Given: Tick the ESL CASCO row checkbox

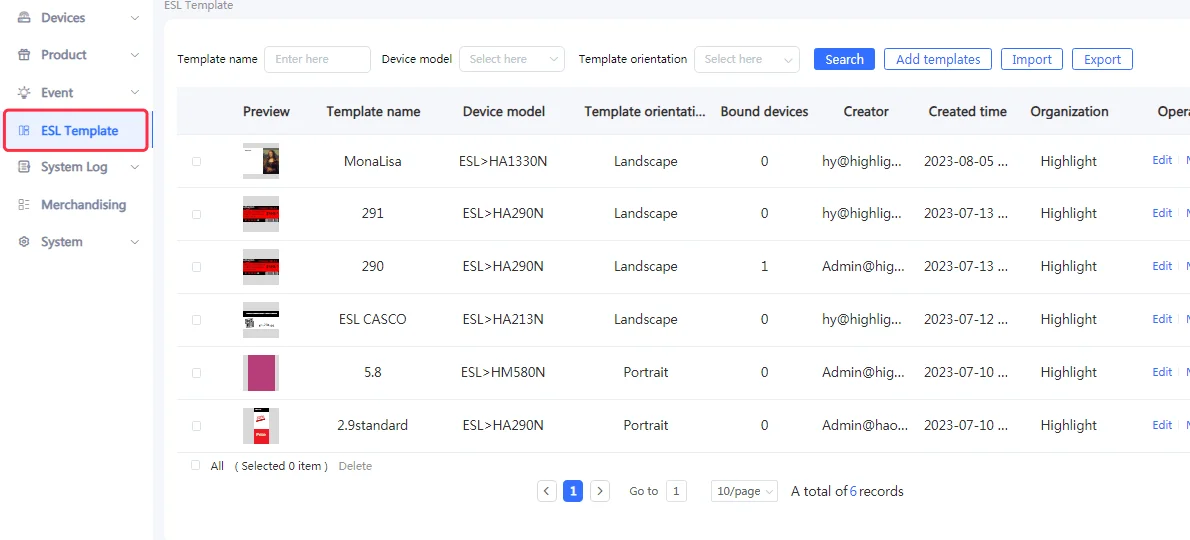Looking at the screenshot, I should point(196,320).
